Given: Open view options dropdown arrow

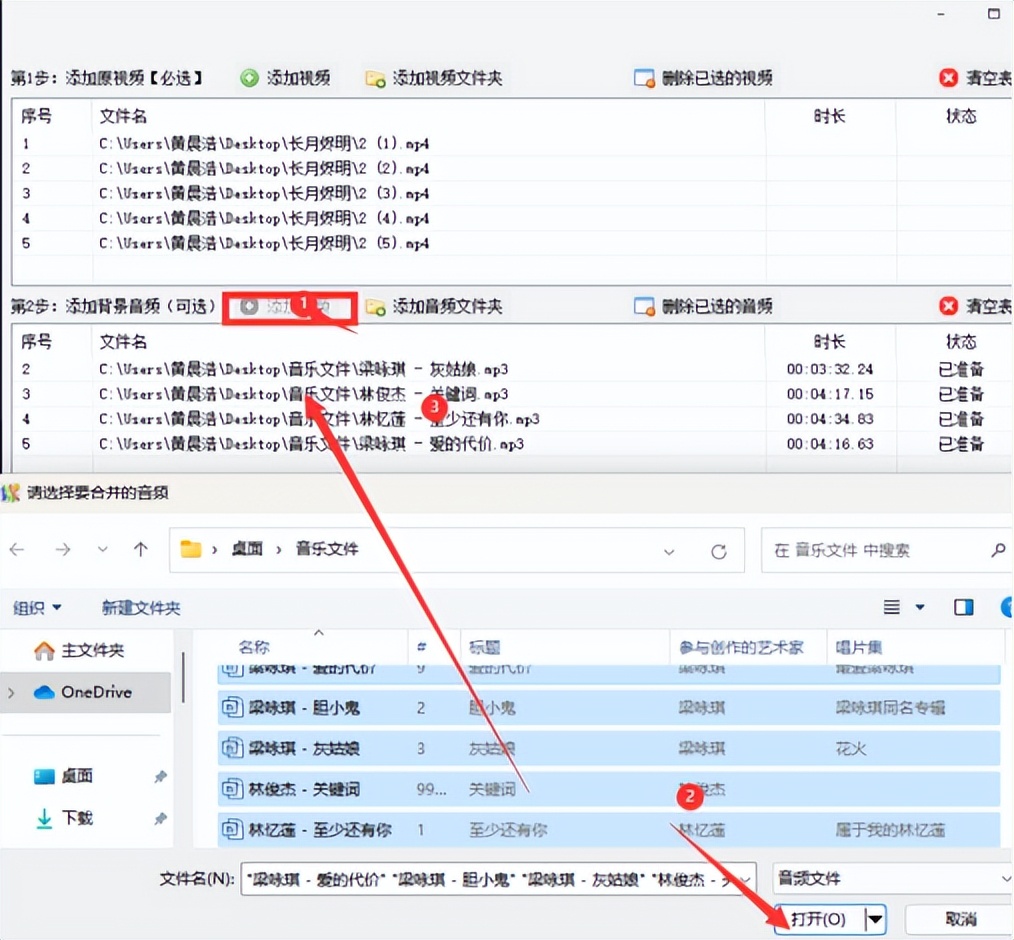Looking at the screenshot, I should (920, 607).
